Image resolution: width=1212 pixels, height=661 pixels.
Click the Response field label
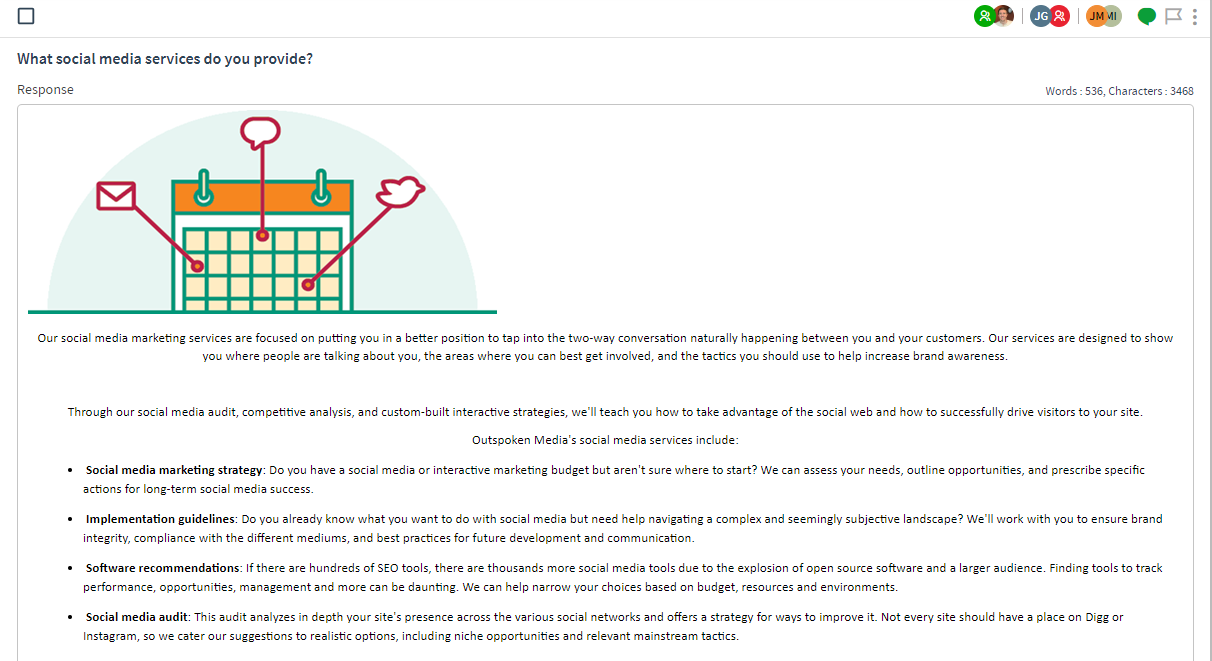click(x=45, y=90)
